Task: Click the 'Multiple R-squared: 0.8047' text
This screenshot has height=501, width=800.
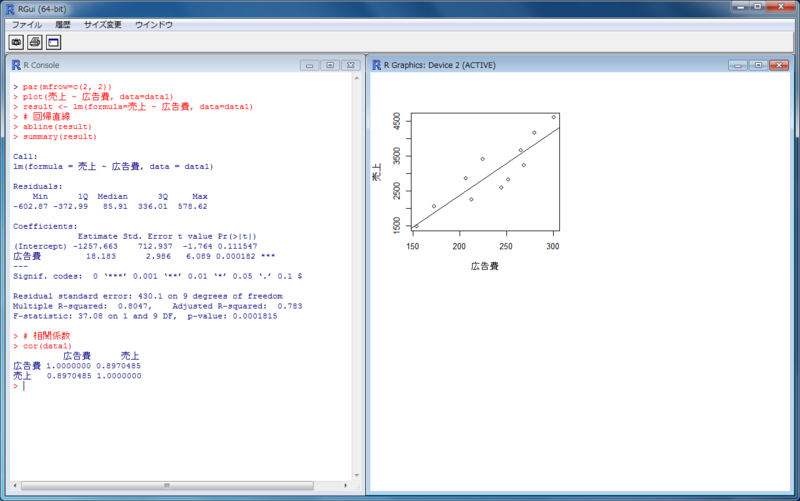Action: point(82,306)
